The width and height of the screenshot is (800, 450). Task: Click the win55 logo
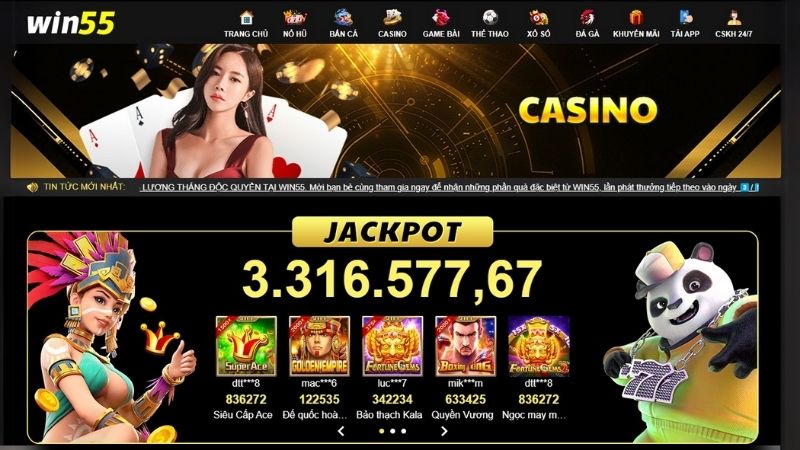tap(71, 23)
